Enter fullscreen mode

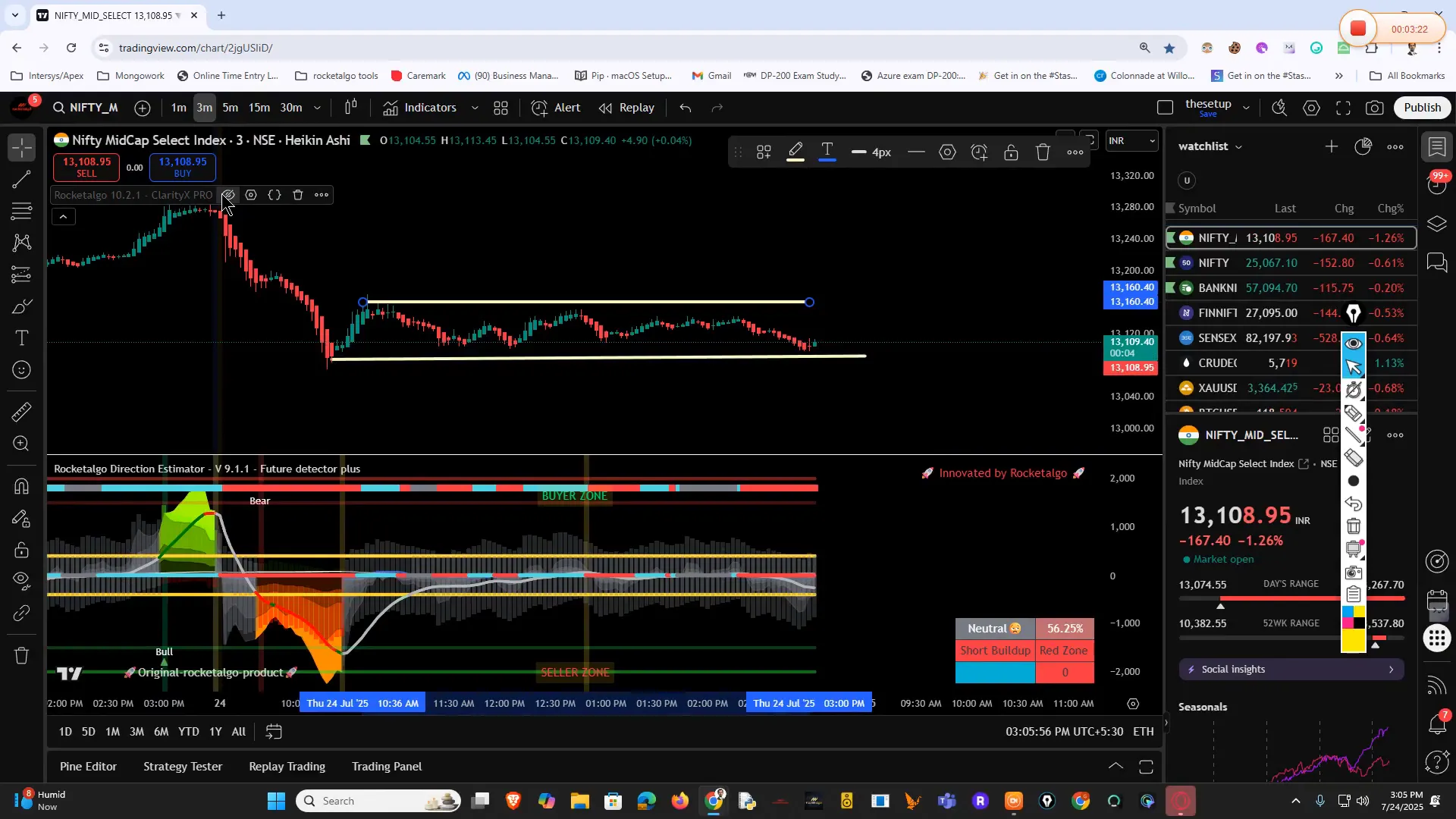pyautogui.click(x=1344, y=108)
